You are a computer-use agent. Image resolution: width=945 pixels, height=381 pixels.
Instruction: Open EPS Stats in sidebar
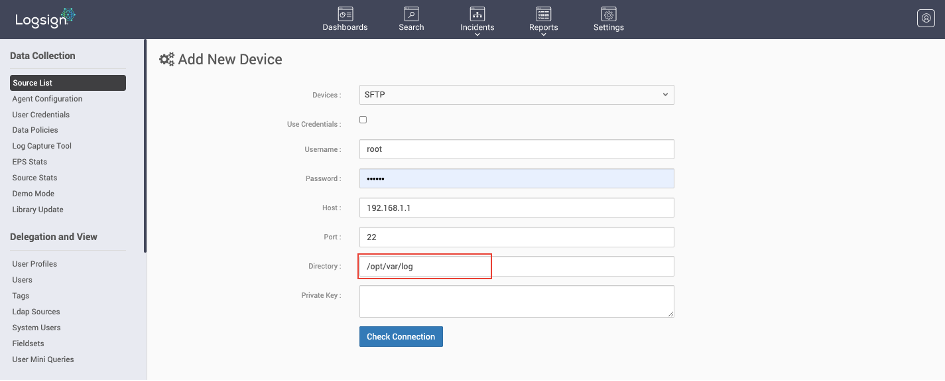coord(30,162)
